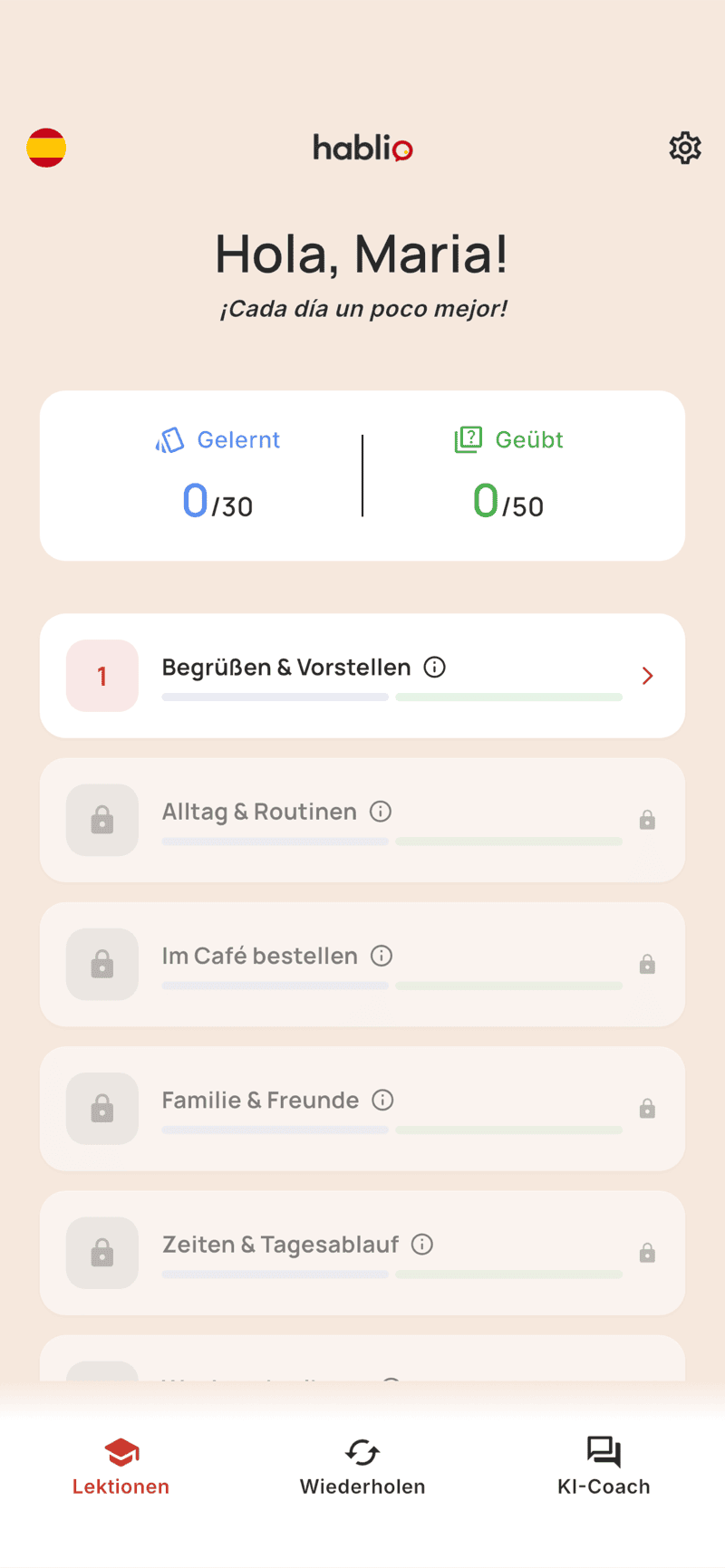Tap lock icon on Alltag & Routinen row
The image size is (725, 1568).
pyautogui.click(x=647, y=820)
